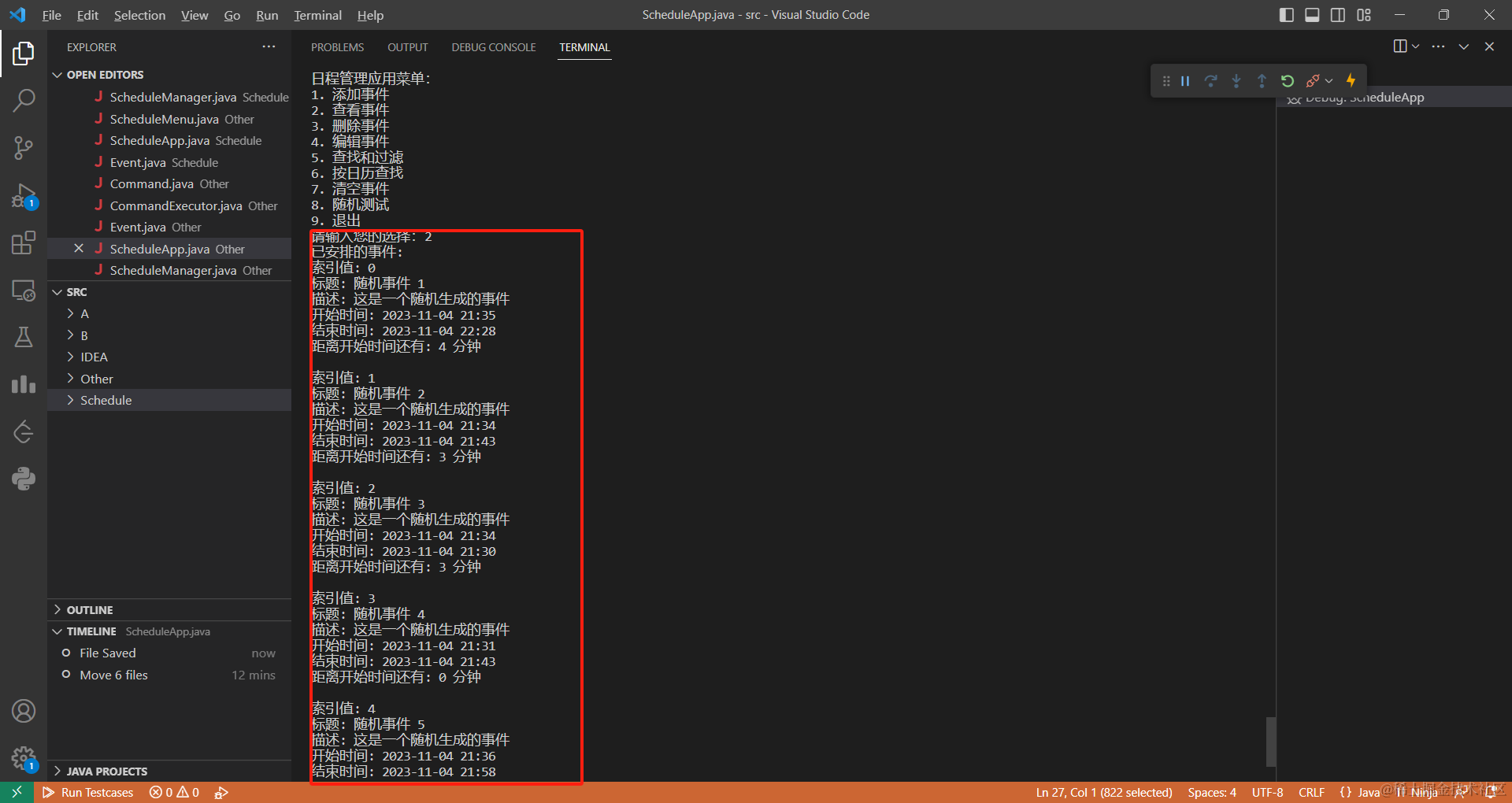Open ScheduleManager.java Schedule editor
This screenshot has height=803, width=1512.
169,97
